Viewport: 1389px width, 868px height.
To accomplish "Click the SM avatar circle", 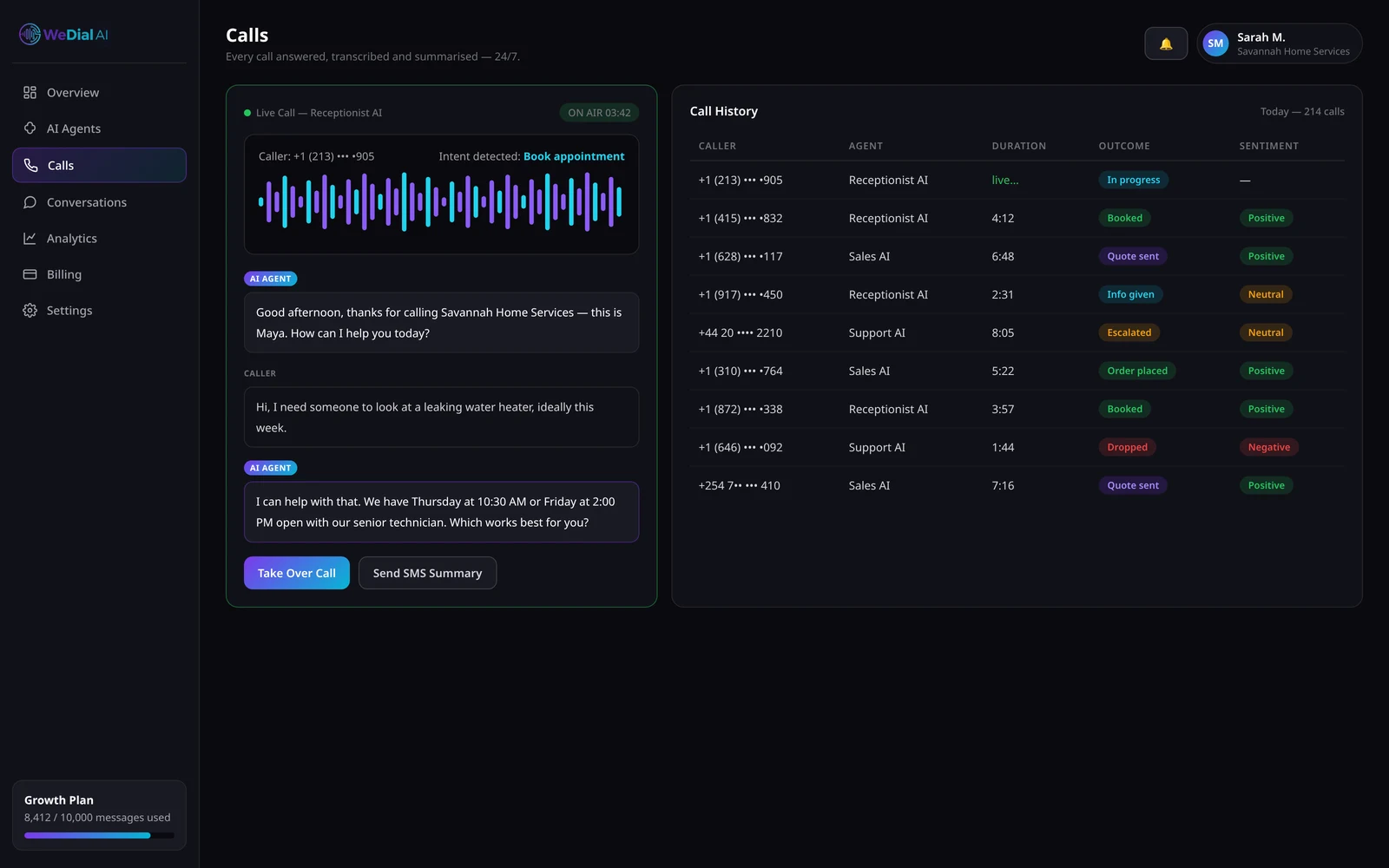I will pyautogui.click(x=1215, y=43).
